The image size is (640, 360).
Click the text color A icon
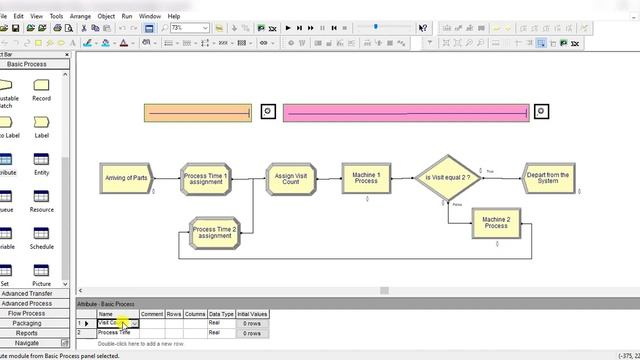click(x=124, y=43)
